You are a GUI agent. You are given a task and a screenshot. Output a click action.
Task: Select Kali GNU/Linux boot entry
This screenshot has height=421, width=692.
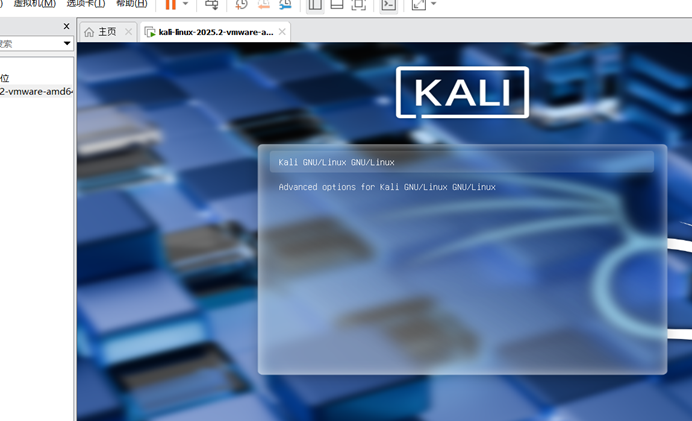[462, 162]
